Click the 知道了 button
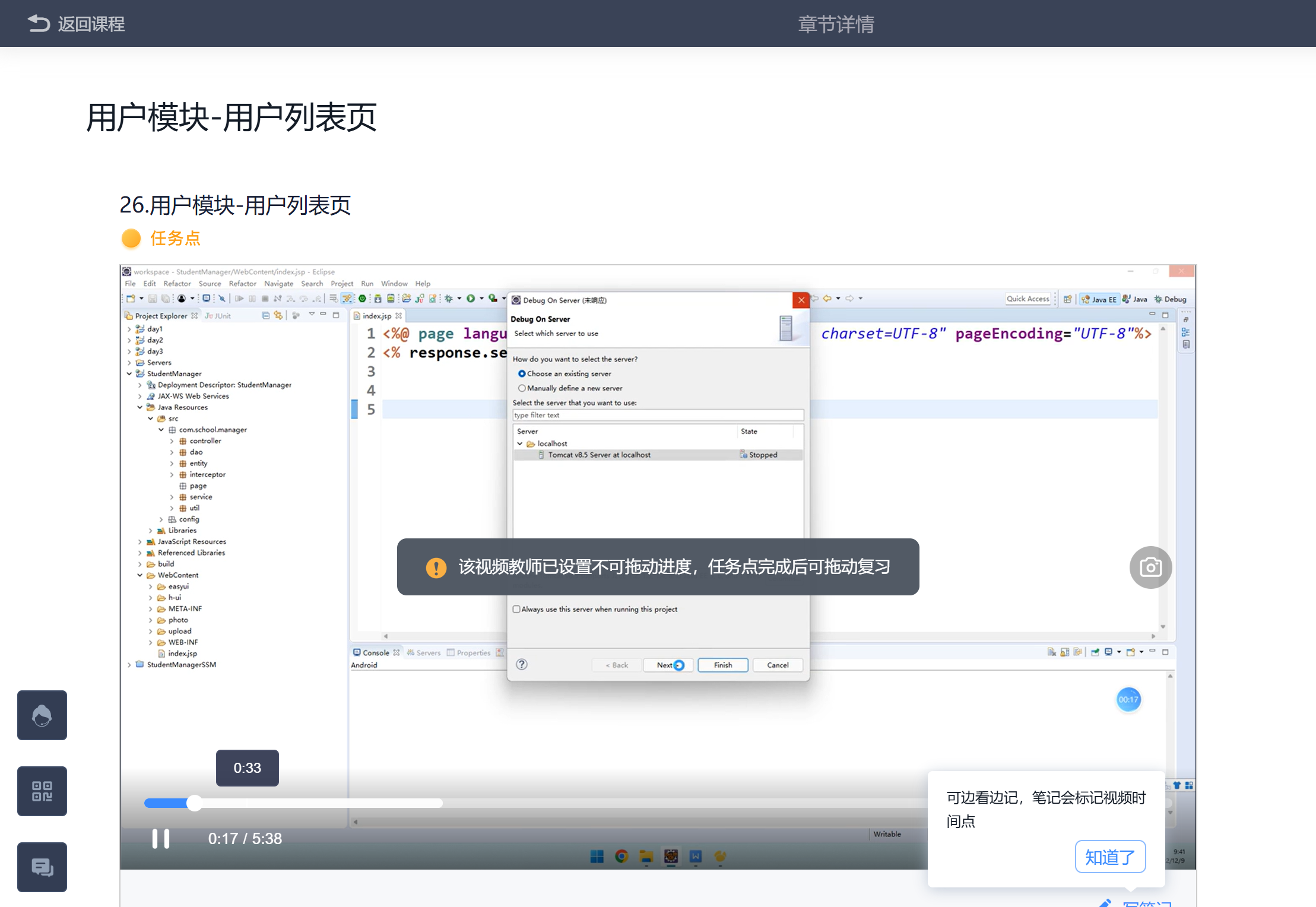Viewport: 1316px width, 907px height. click(1109, 857)
